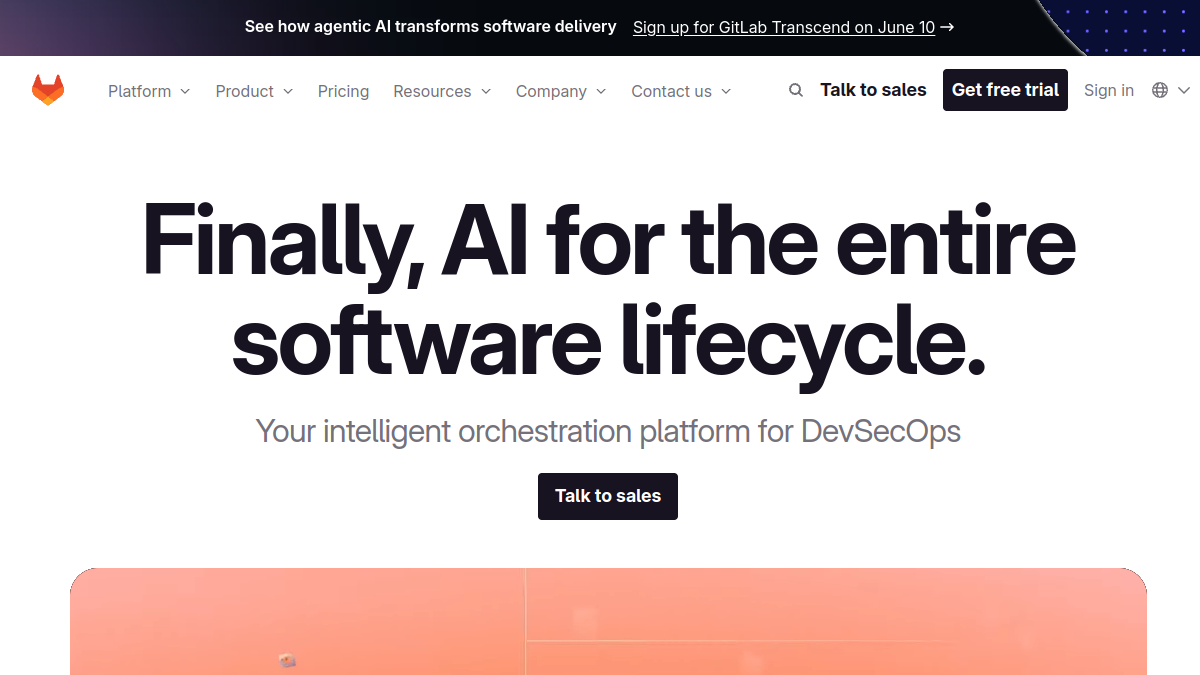
Task: Open the Resources dropdown menu
Action: click(x=442, y=91)
